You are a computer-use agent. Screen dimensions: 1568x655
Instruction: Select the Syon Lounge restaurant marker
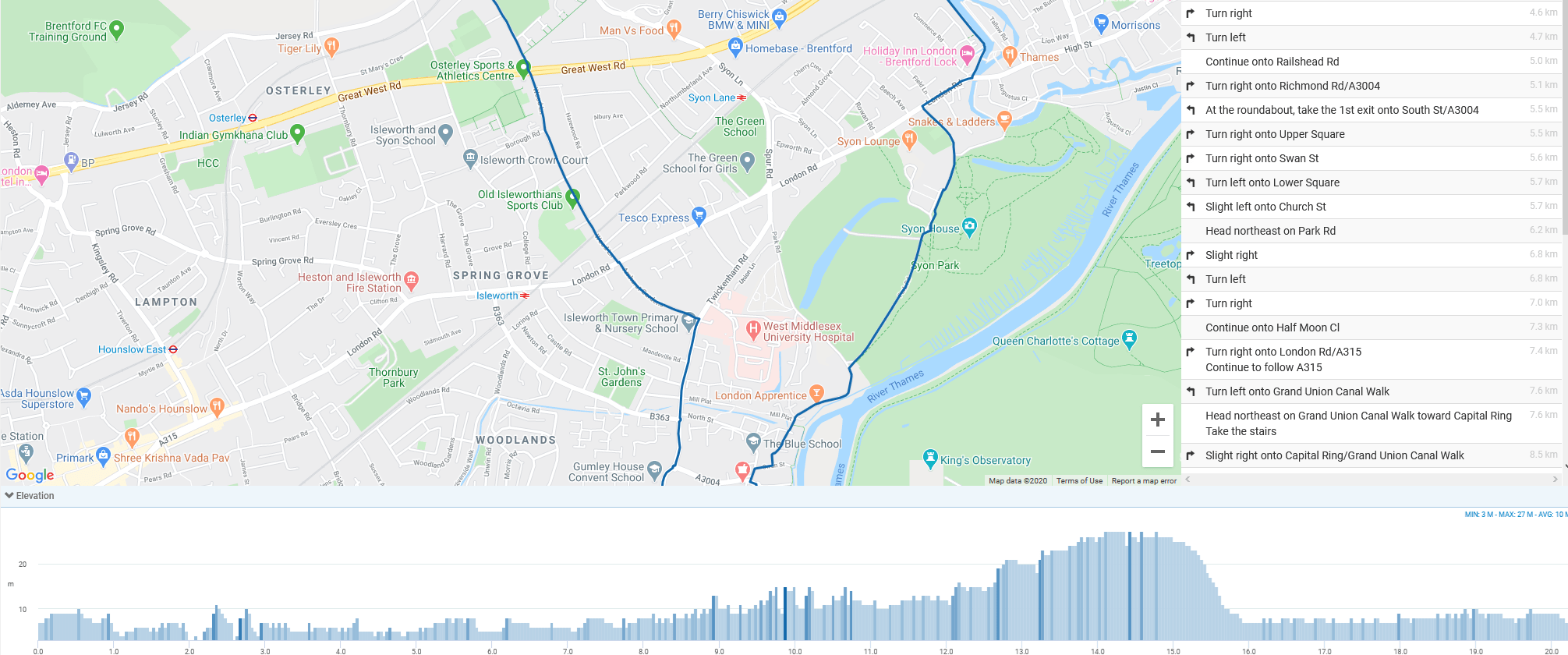tap(908, 140)
